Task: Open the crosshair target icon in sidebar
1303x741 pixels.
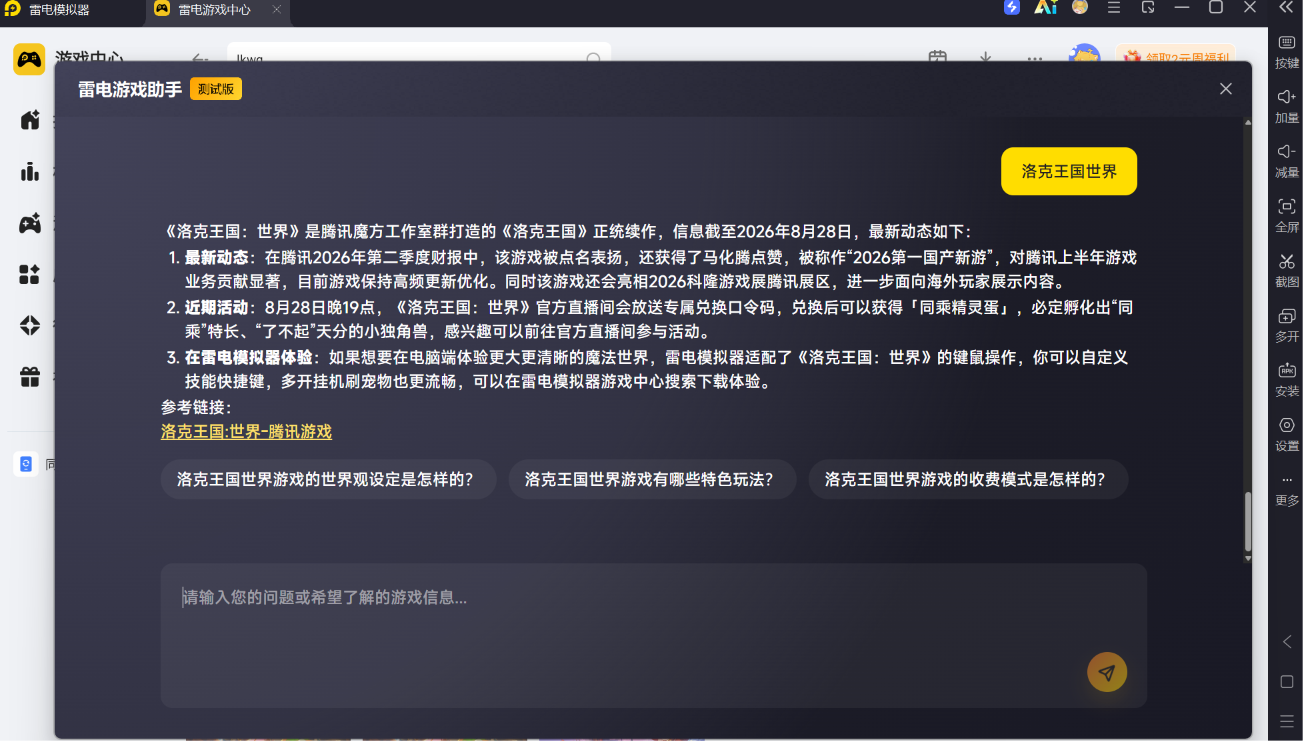Action: (x=30, y=325)
